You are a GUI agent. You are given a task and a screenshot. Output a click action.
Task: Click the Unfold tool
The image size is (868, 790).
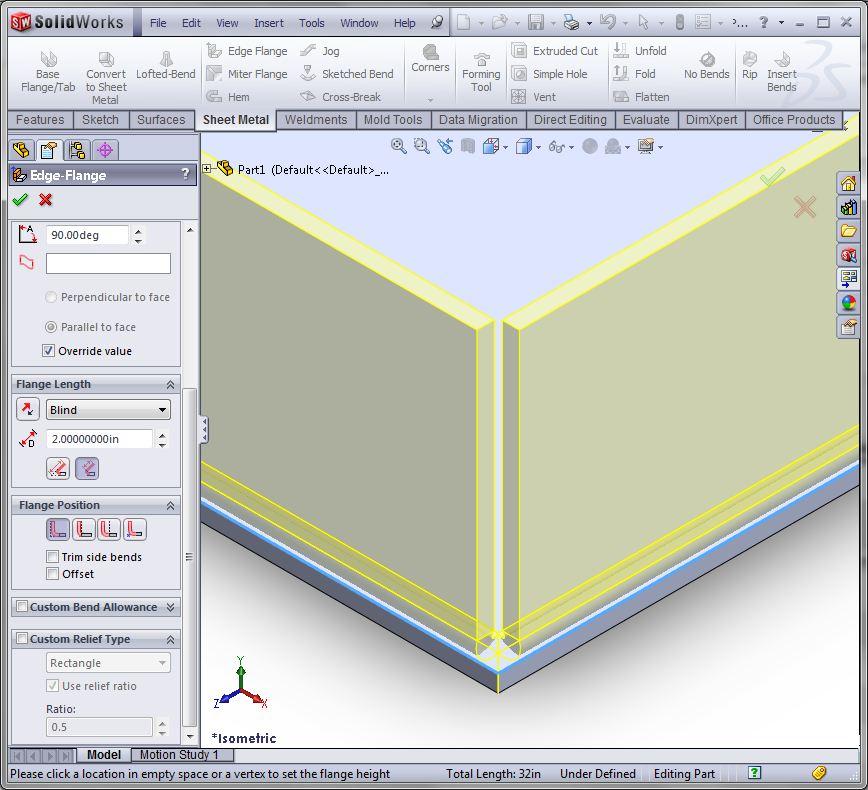(640, 51)
